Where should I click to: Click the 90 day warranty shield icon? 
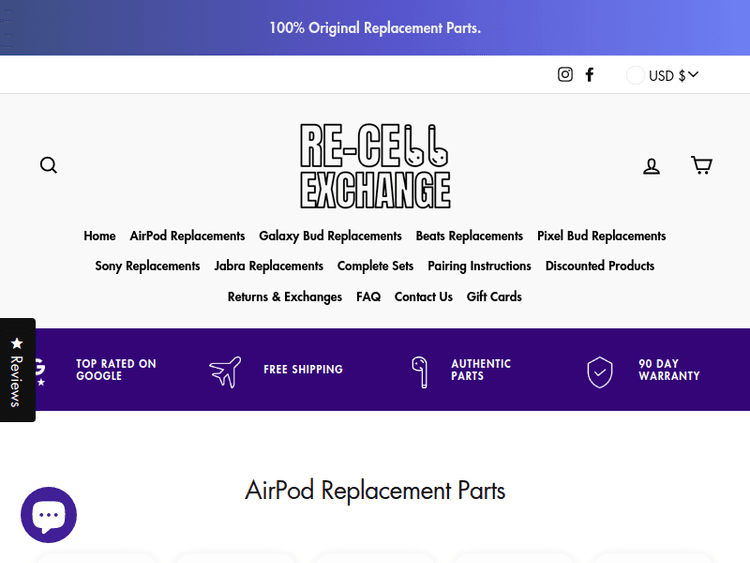click(x=599, y=371)
